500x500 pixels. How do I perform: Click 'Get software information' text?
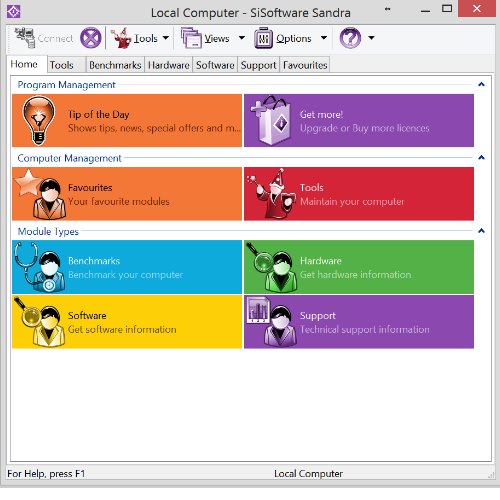pos(122,329)
